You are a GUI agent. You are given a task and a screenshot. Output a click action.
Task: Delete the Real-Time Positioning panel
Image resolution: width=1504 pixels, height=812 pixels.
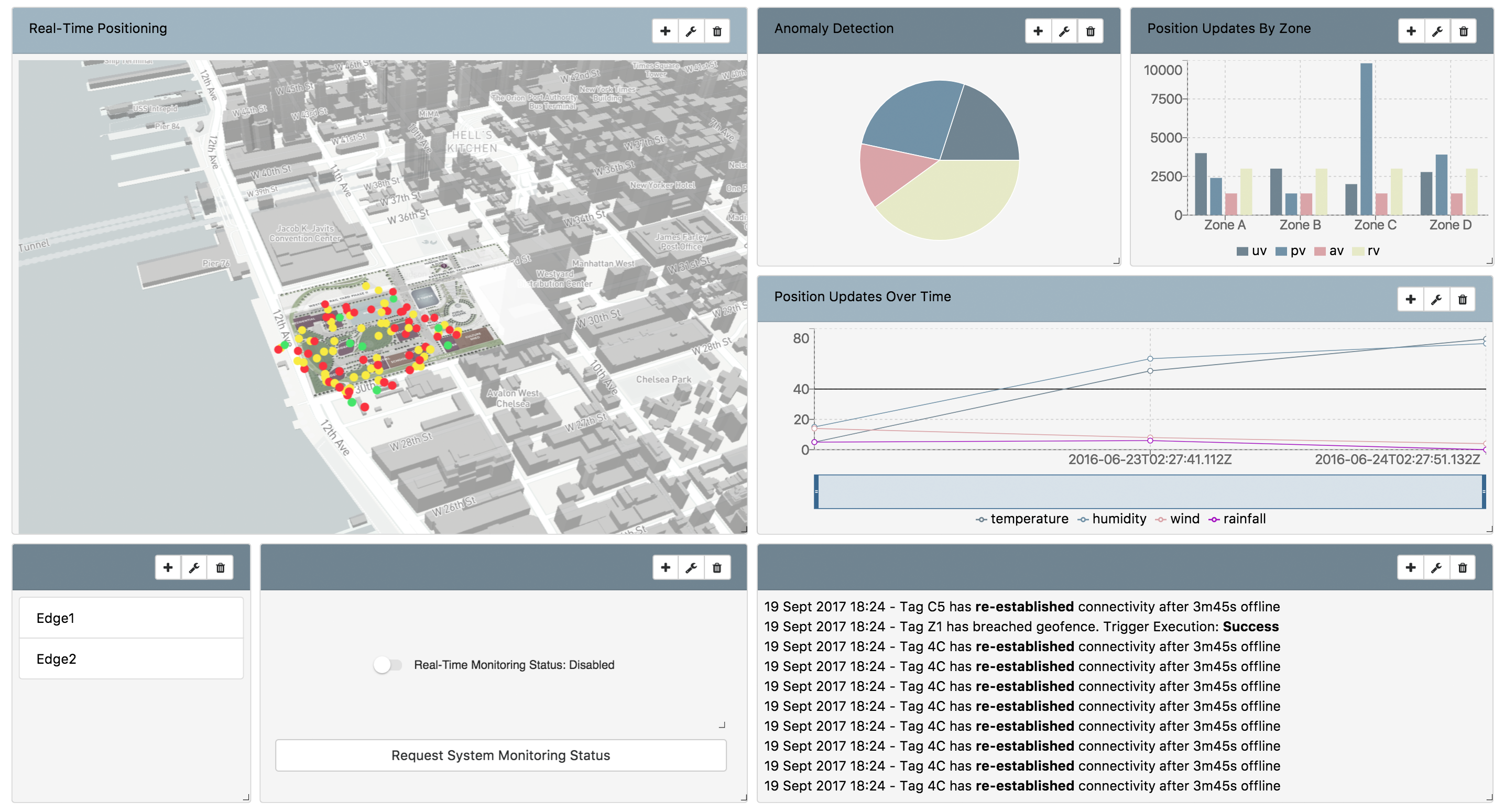(717, 31)
